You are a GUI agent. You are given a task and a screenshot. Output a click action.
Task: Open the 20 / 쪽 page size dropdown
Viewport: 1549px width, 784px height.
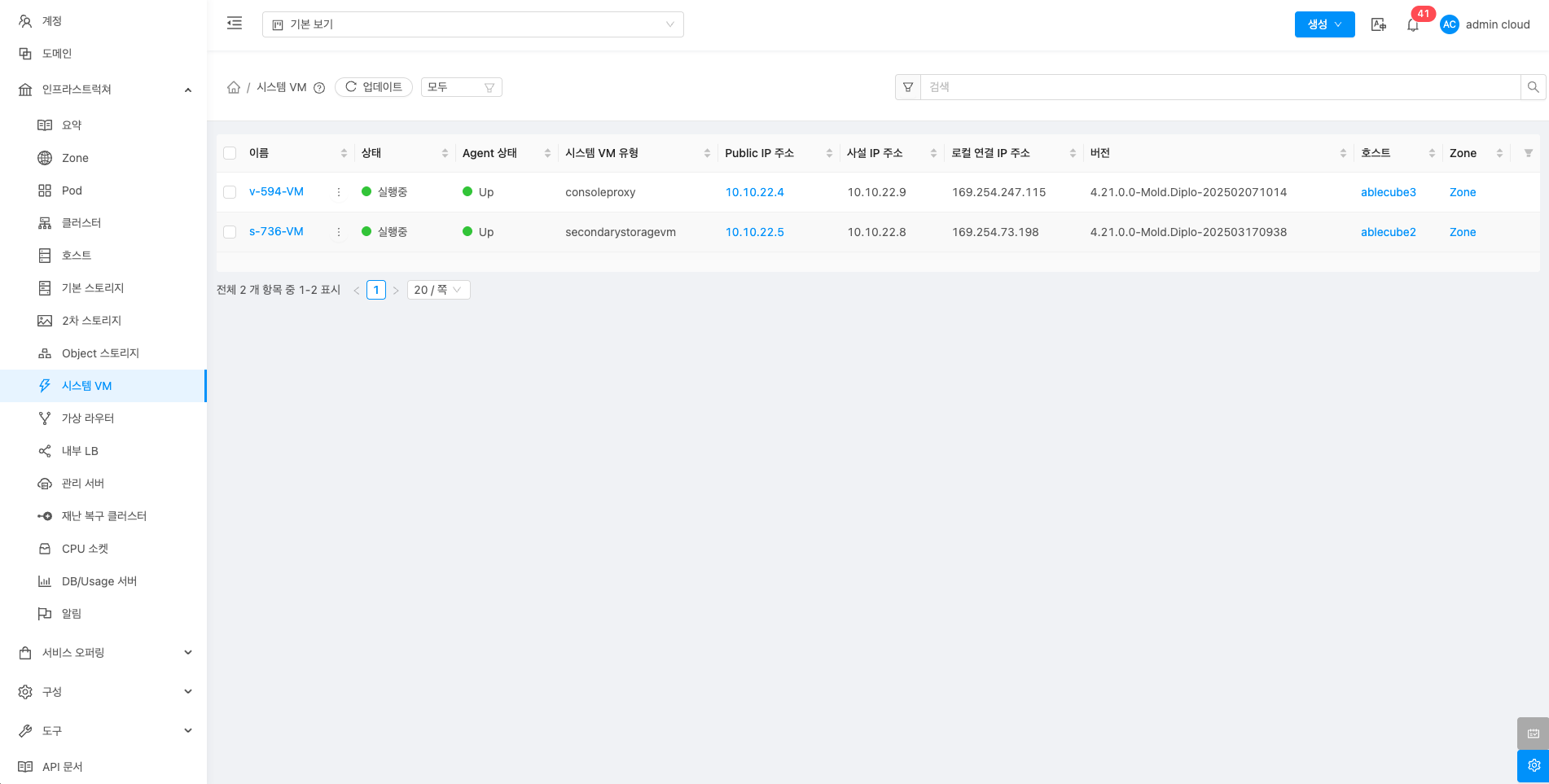pos(438,290)
